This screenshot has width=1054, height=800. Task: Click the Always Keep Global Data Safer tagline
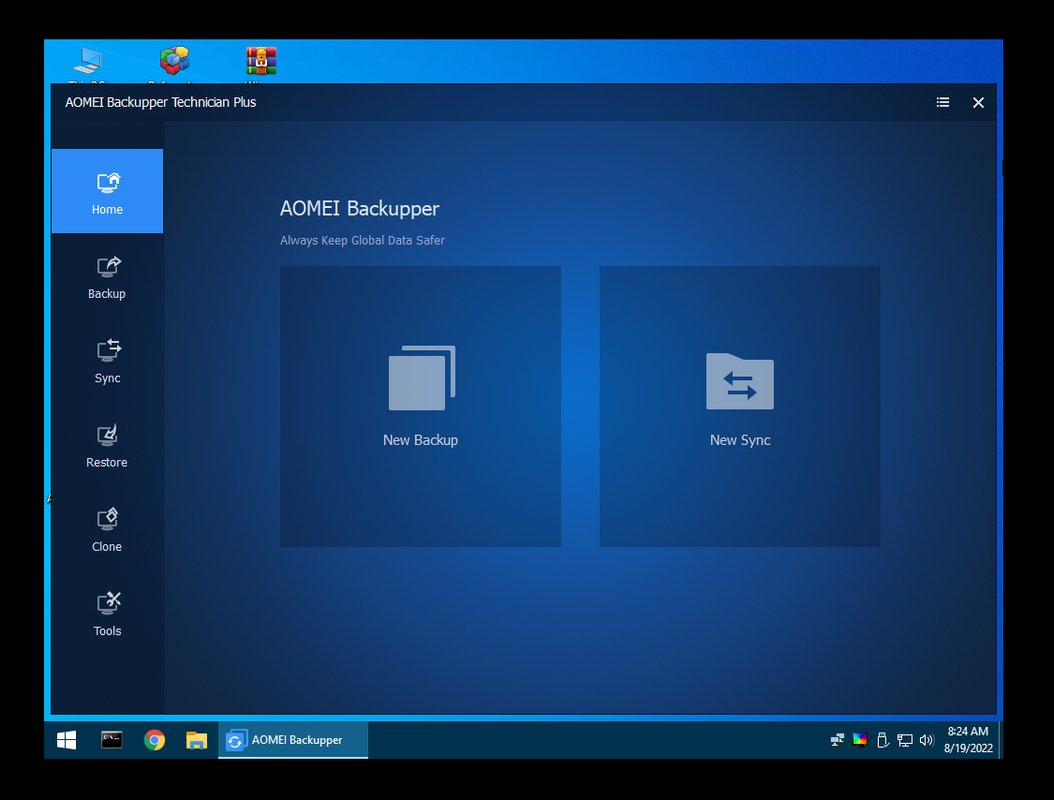(362, 240)
